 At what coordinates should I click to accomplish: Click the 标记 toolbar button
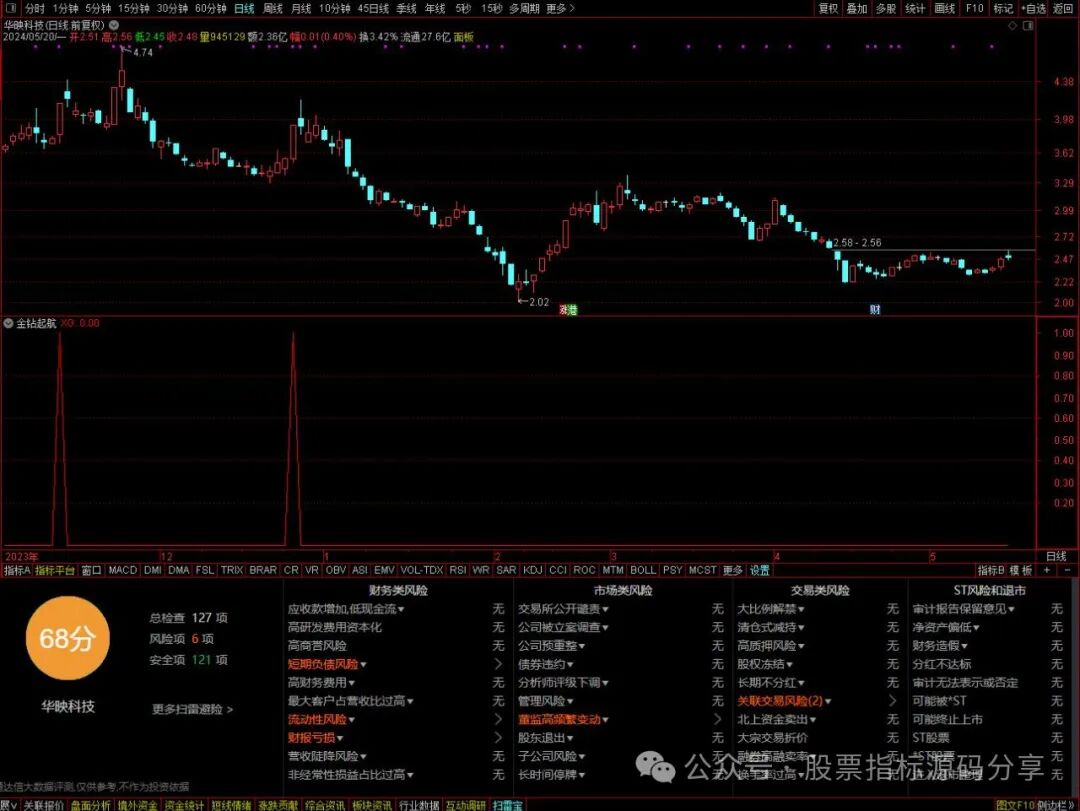1003,8
